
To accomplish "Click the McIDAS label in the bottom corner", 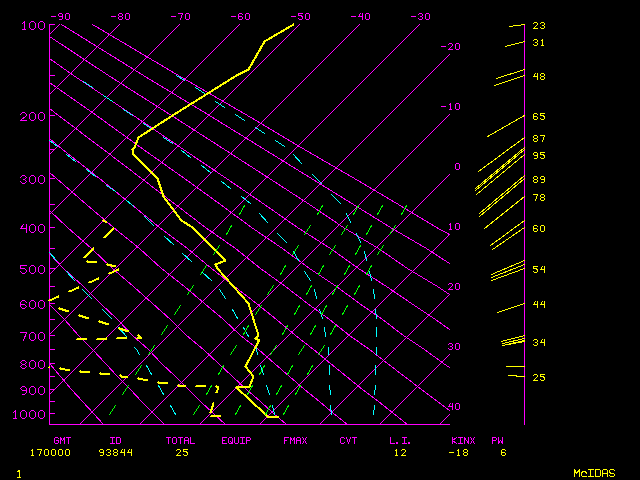I will pyautogui.click(x=594, y=472).
